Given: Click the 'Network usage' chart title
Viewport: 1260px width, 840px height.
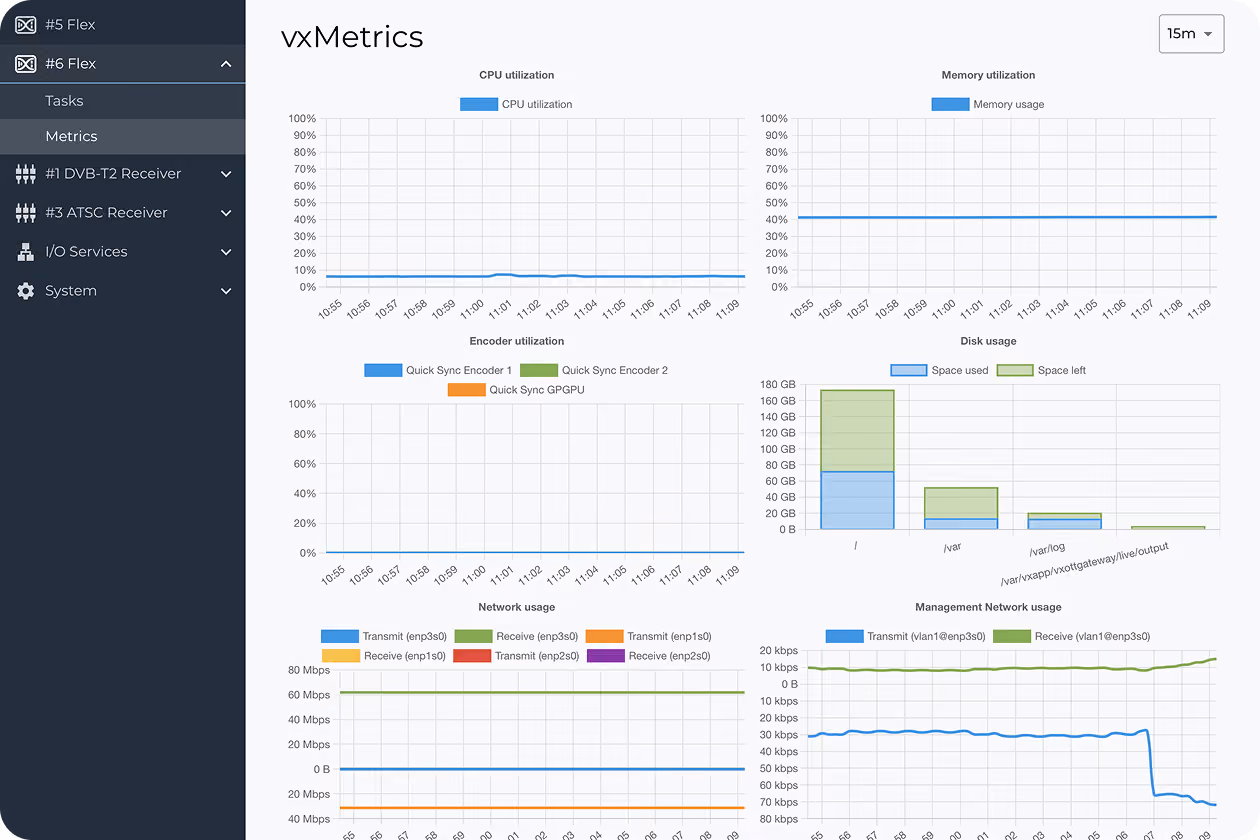Looking at the screenshot, I should (x=517, y=607).
